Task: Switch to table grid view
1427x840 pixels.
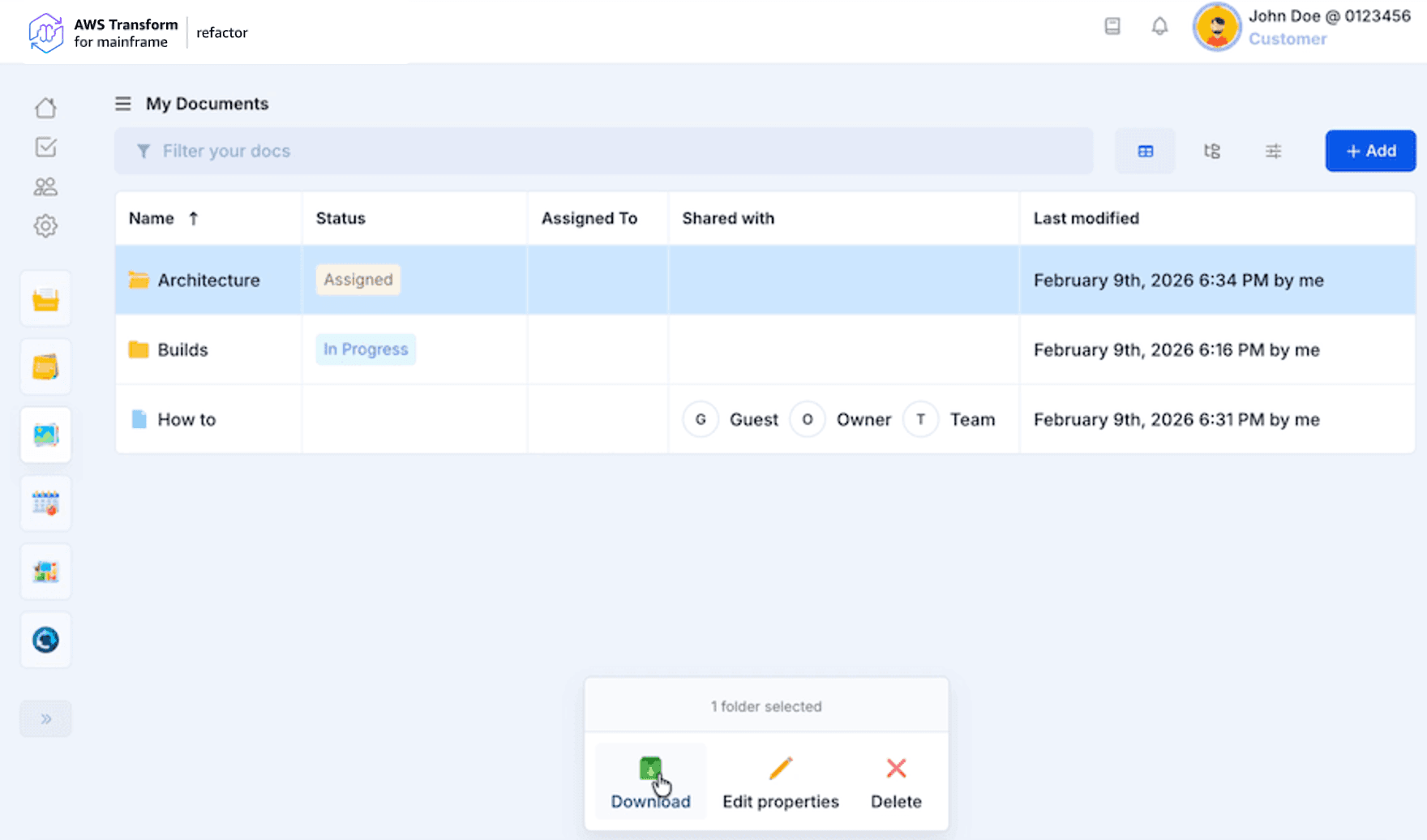Action: tap(1145, 151)
